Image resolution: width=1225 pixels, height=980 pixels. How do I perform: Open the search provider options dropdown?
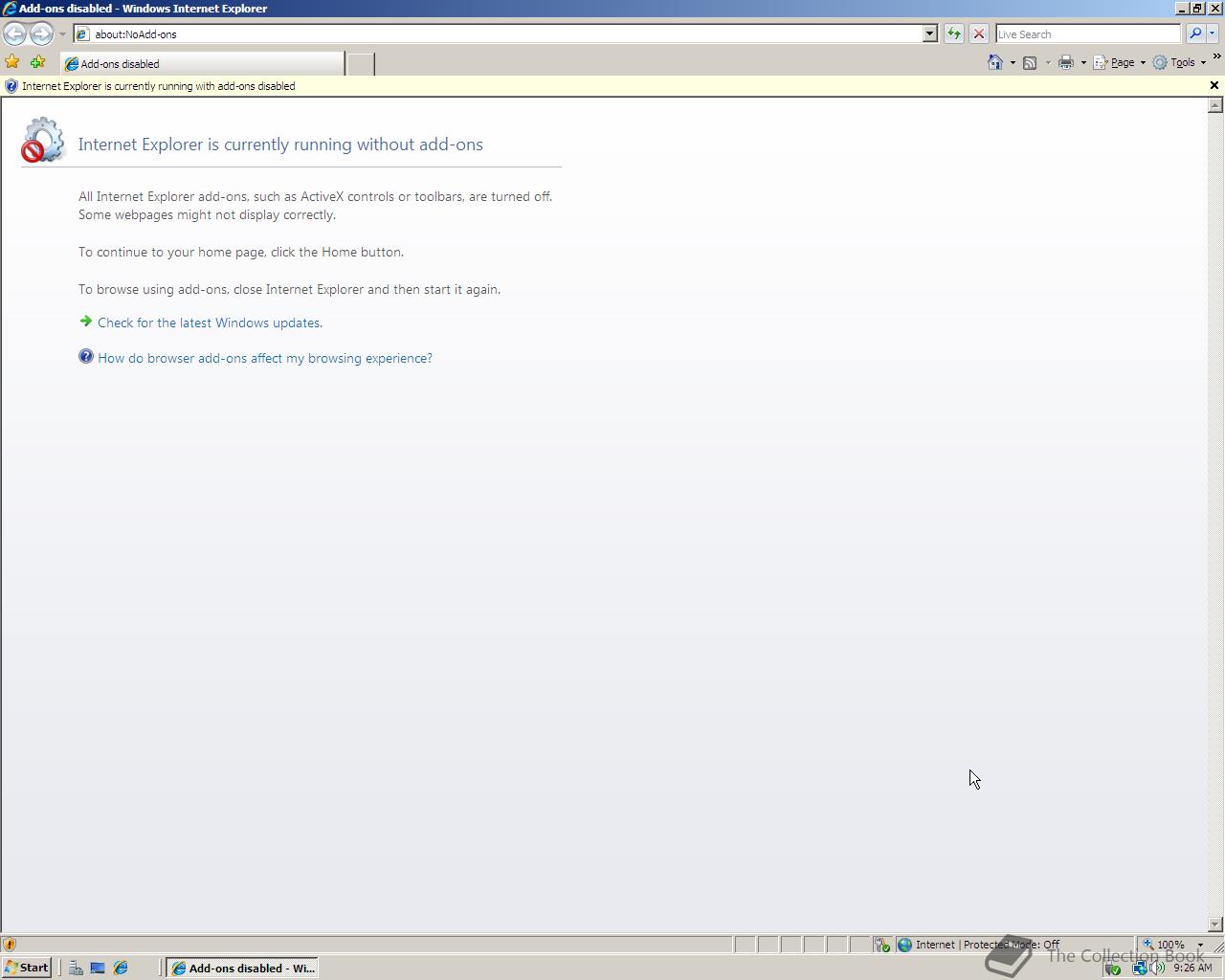[x=1212, y=34]
